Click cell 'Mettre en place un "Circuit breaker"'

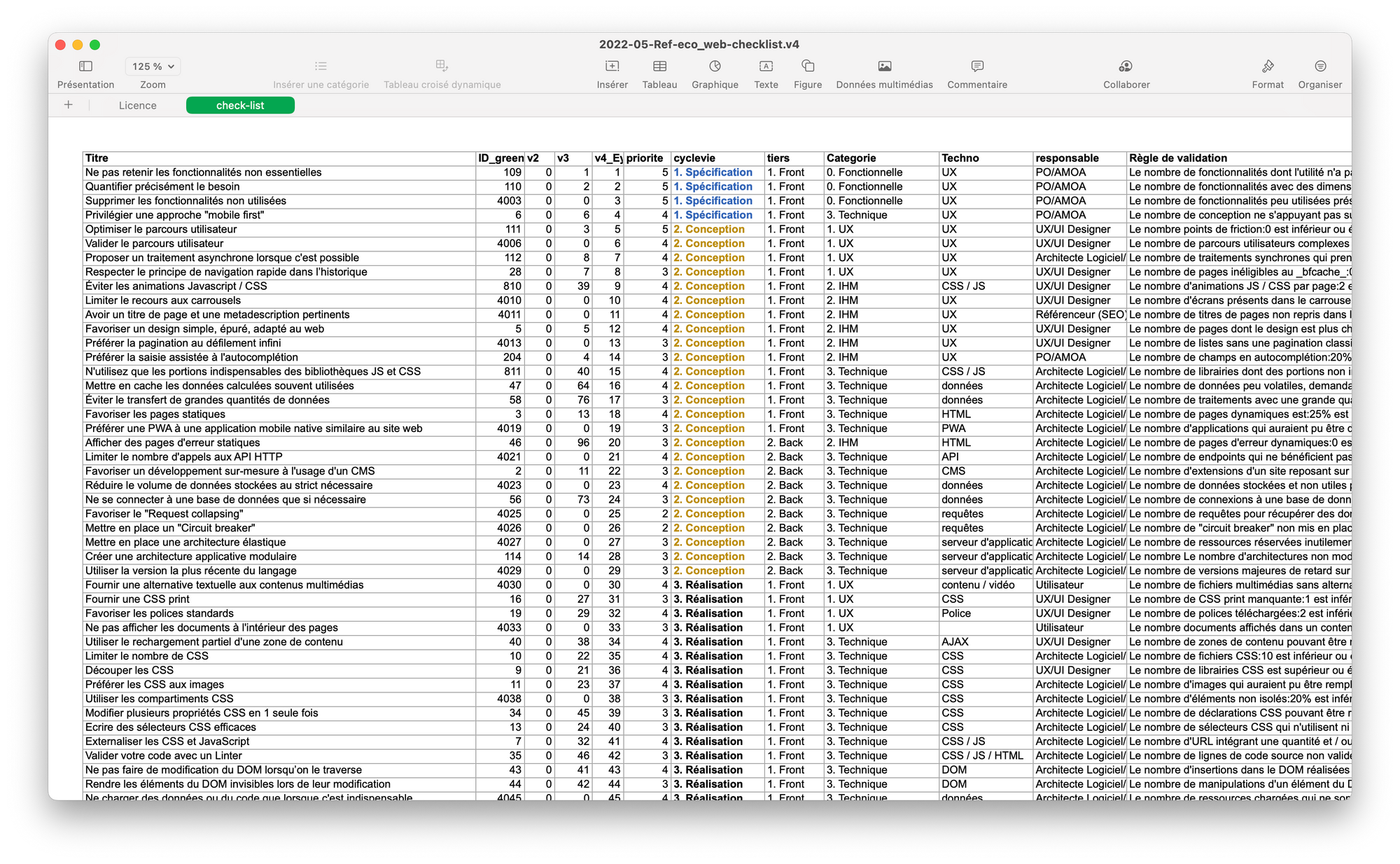click(279, 528)
